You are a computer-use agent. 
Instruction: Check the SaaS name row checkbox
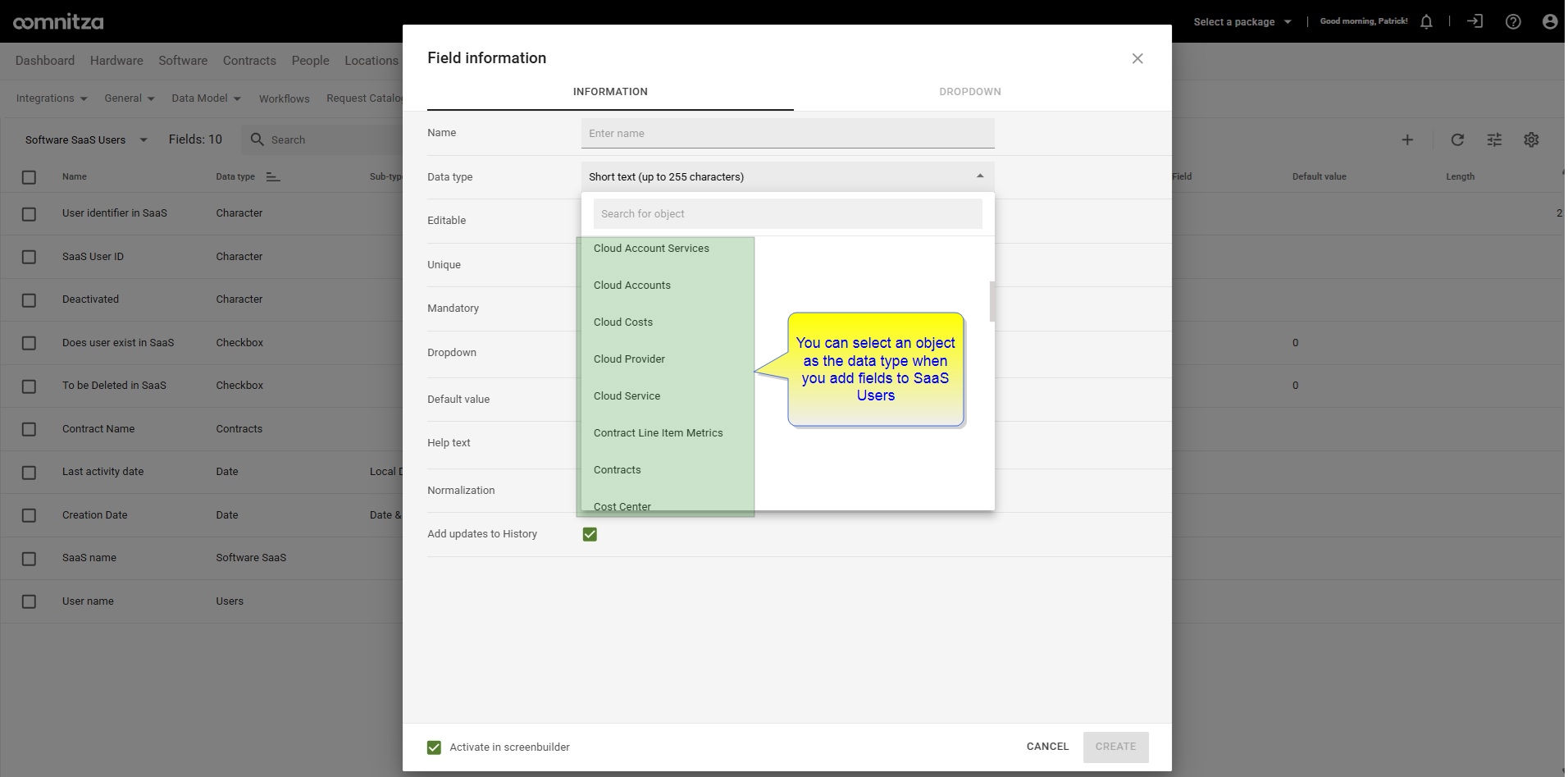[x=30, y=559]
